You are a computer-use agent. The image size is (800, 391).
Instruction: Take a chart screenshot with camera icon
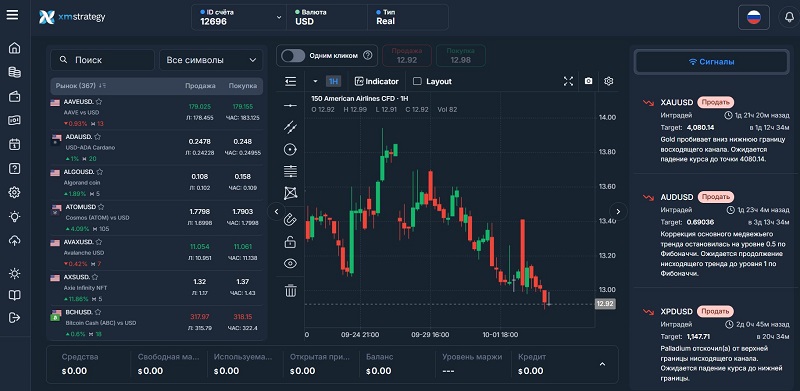coord(588,81)
